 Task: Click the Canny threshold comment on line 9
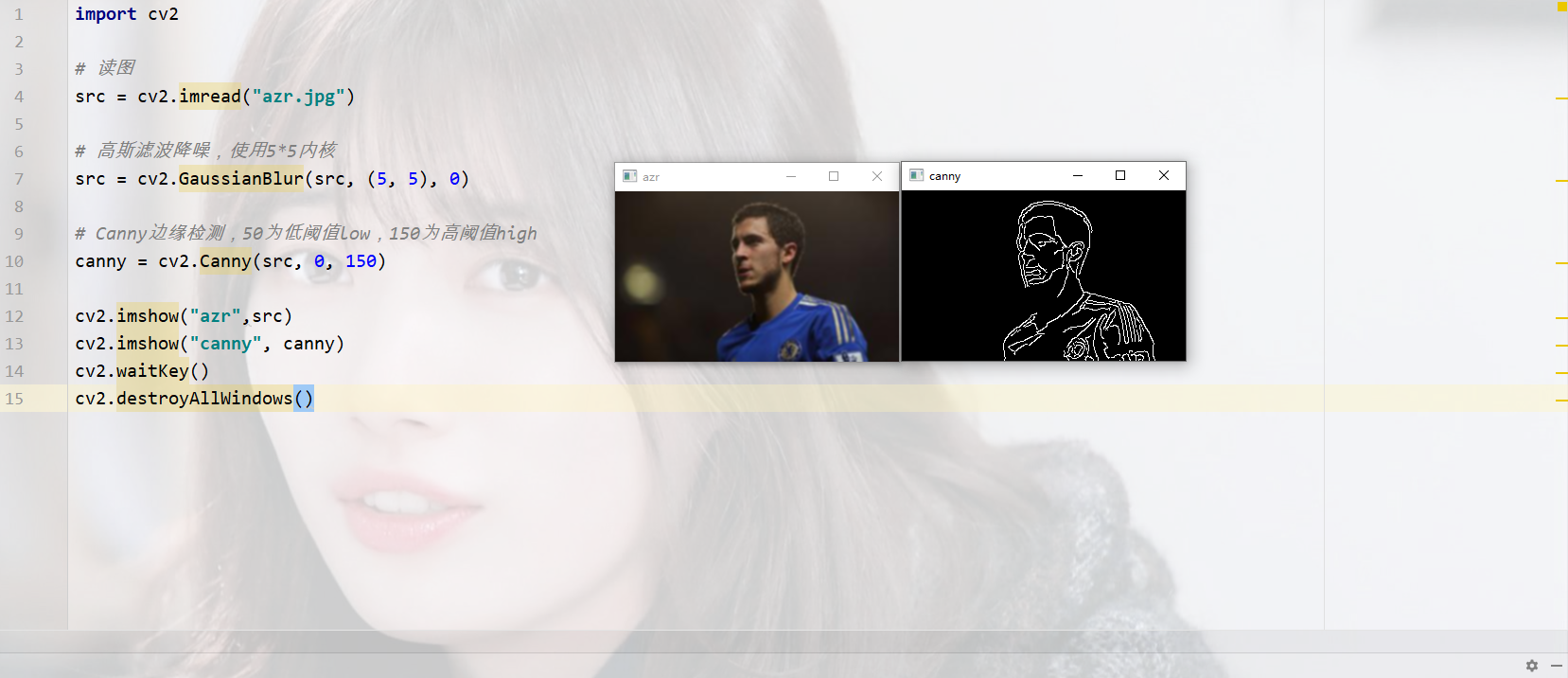pos(306,234)
